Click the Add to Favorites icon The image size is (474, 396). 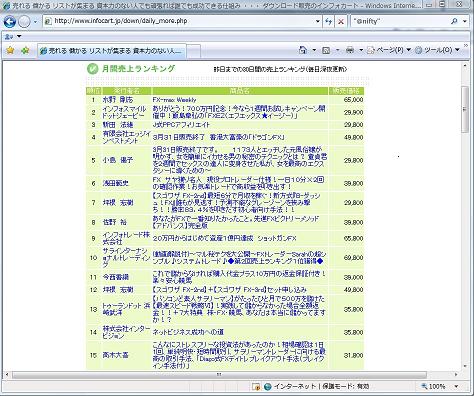coord(25,50)
